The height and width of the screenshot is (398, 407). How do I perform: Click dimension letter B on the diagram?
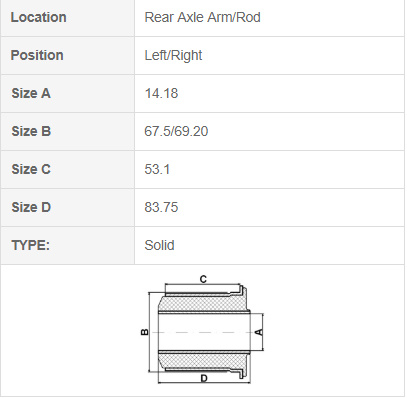[145, 332]
